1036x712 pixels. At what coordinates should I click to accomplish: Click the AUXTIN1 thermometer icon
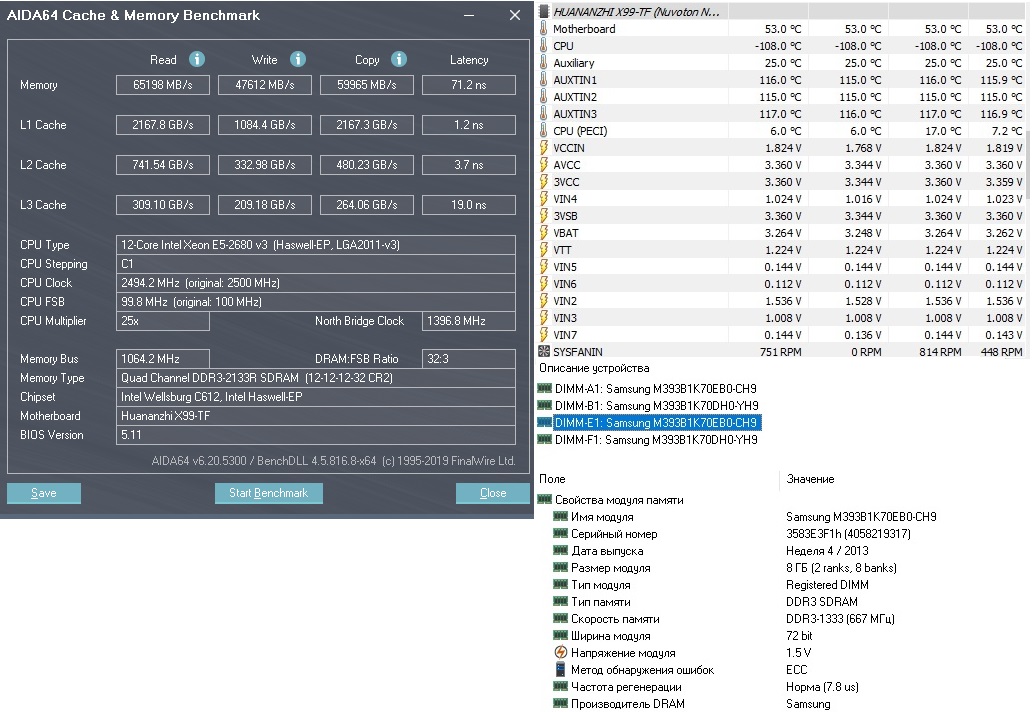(544, 79)
